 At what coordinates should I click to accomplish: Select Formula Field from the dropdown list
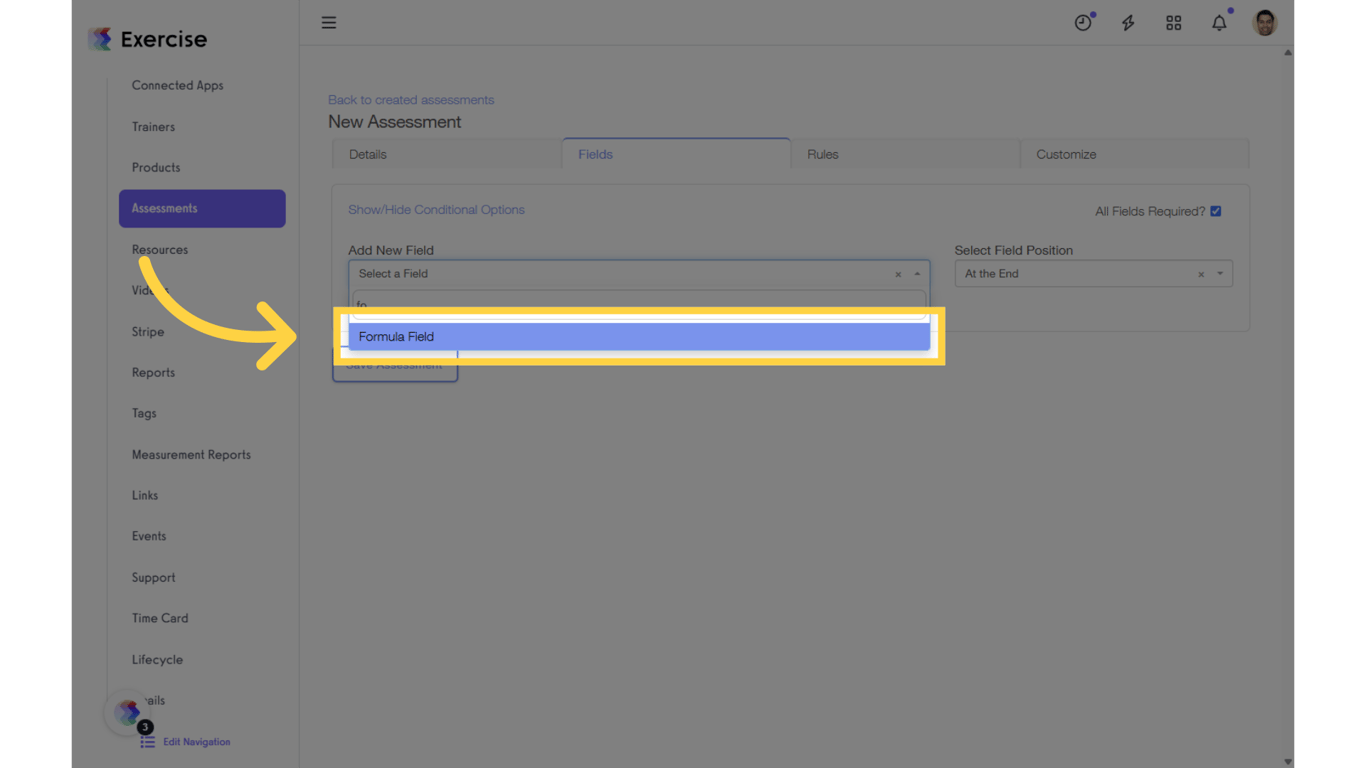pyautogui.click(x=639, y=336)
